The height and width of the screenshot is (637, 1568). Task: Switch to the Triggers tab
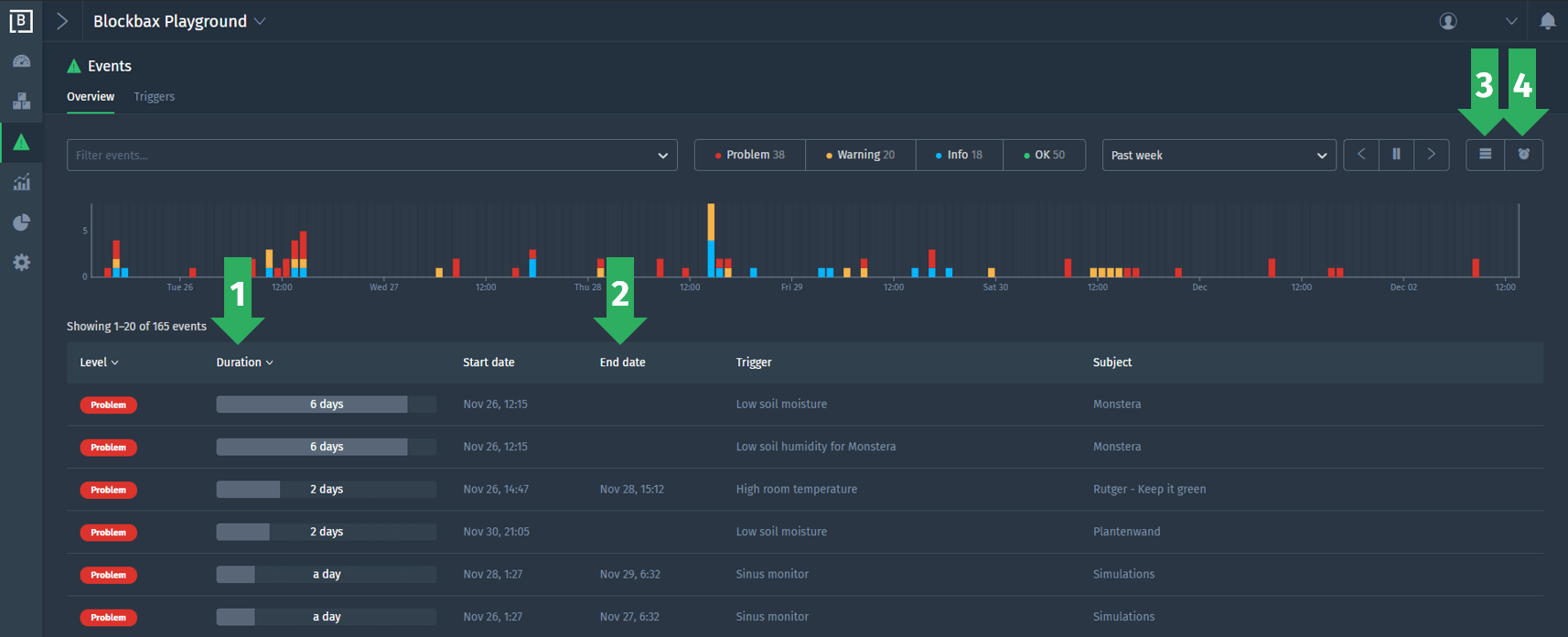(x=154, y=96)
